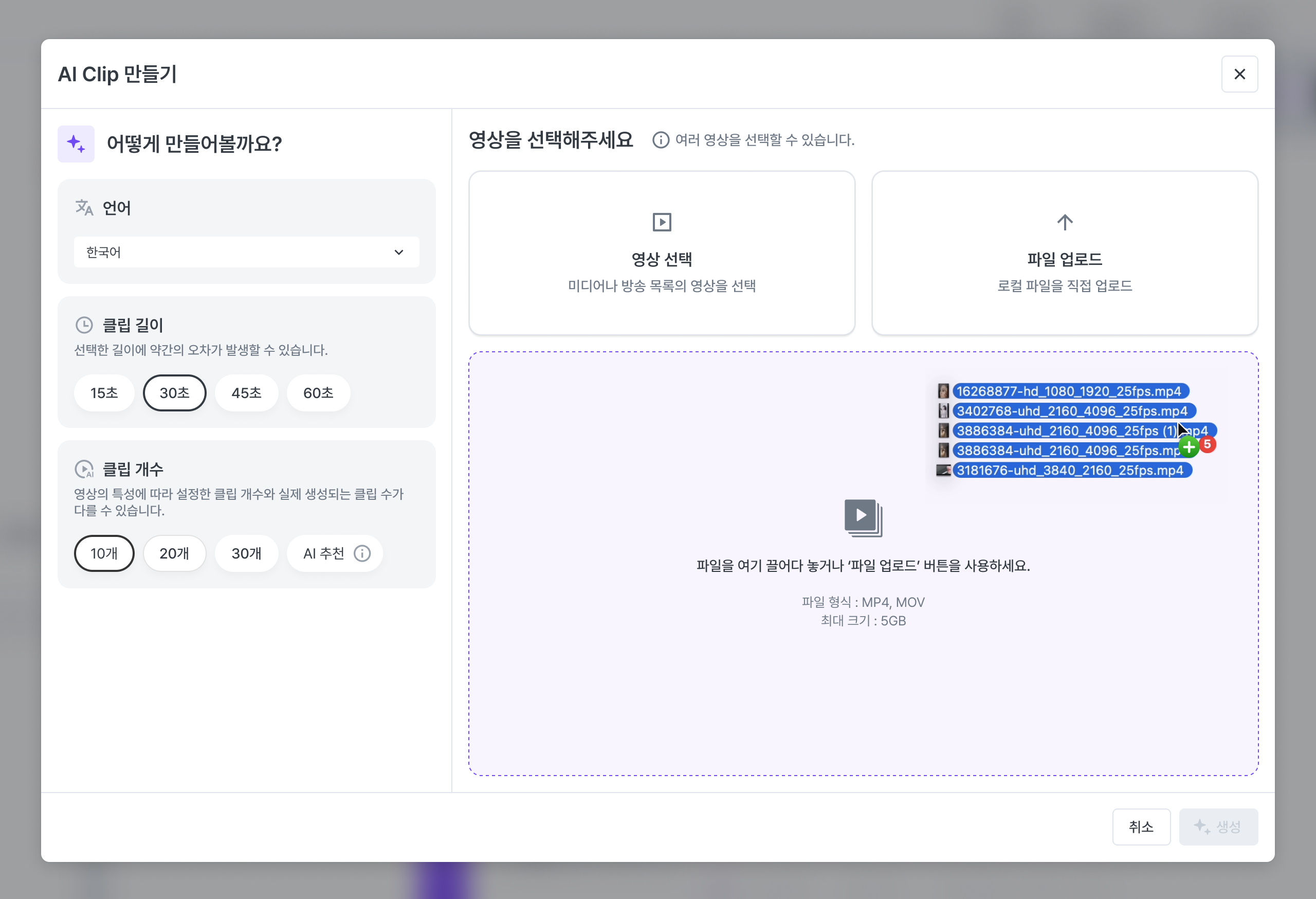Click dragged file 16268877-hd_1080_1920_25fps.mp4
The width and height of the screenshot is (1316, 899).
1070,391
